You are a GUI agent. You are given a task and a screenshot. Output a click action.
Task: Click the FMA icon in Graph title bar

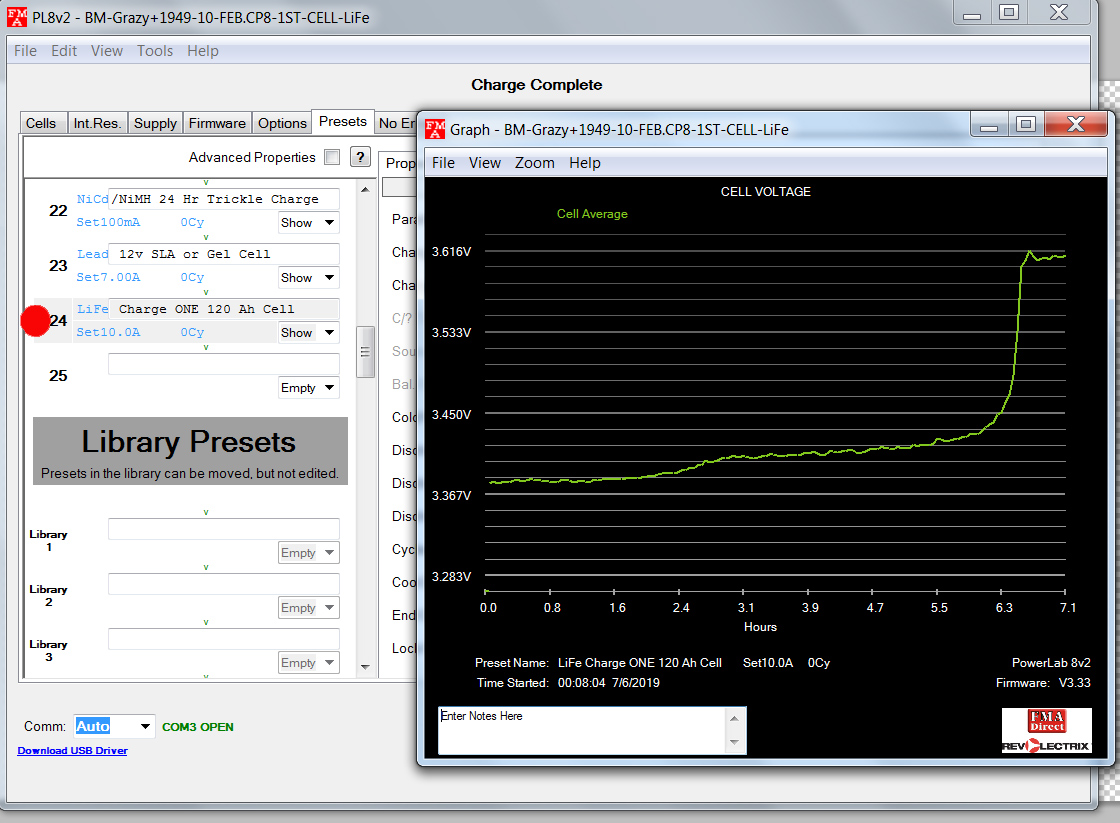[x=435, y=129]
